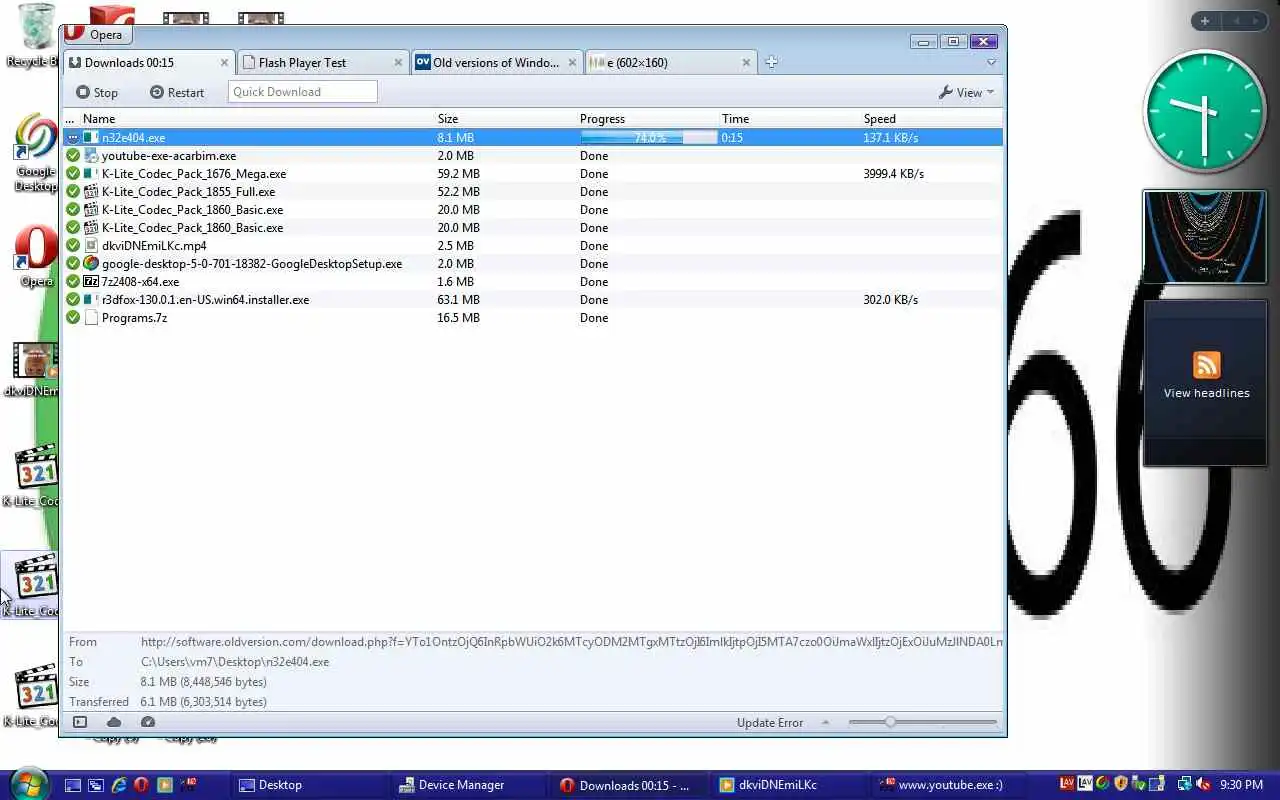Click View headlines in the feed gadget

[x=1206, y=393]
